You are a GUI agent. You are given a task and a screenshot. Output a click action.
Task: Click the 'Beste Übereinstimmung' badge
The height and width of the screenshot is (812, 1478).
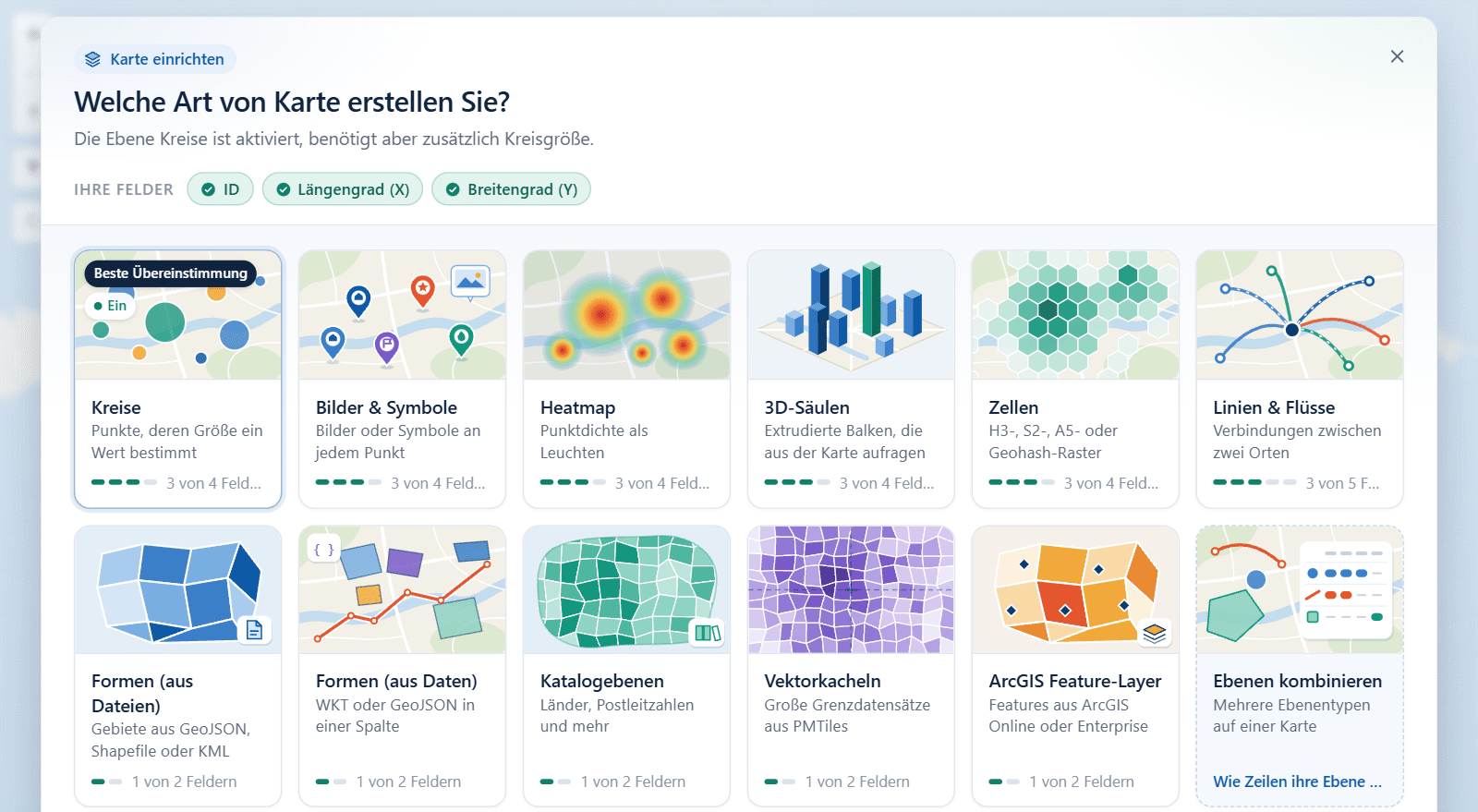170,273
